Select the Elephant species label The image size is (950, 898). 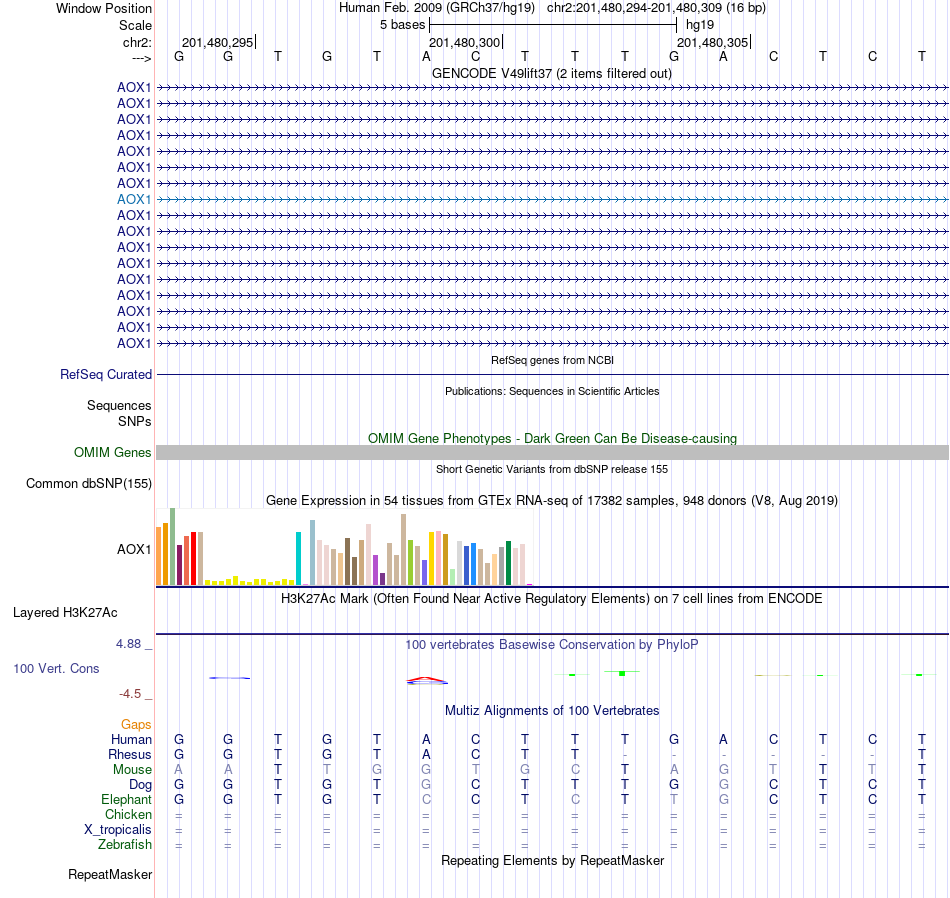[x=127, y=800]
